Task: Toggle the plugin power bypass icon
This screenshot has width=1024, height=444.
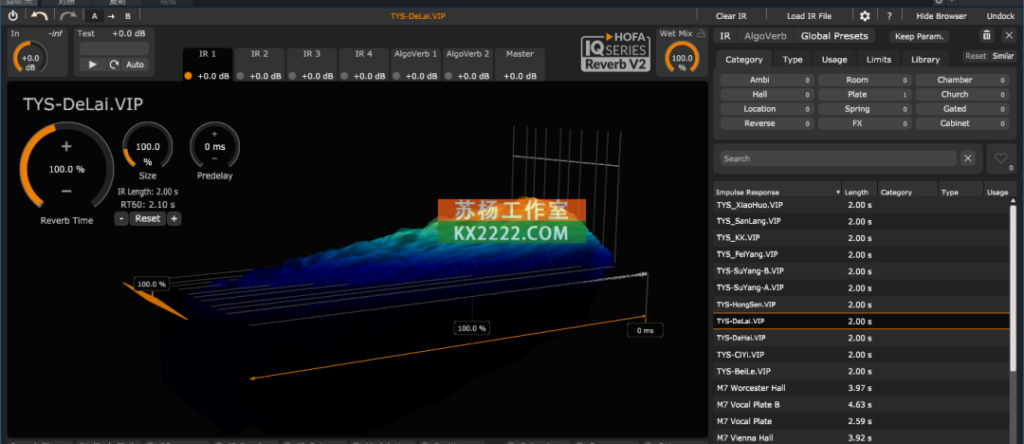Action: (12, 16)
